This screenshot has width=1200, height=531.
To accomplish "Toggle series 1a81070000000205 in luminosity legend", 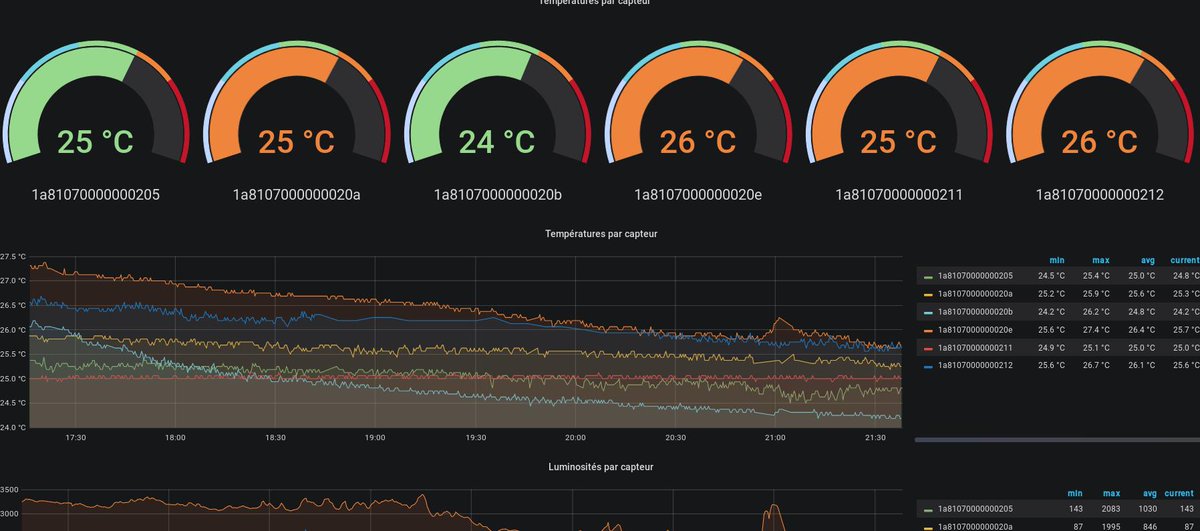I will pos(975,509).
